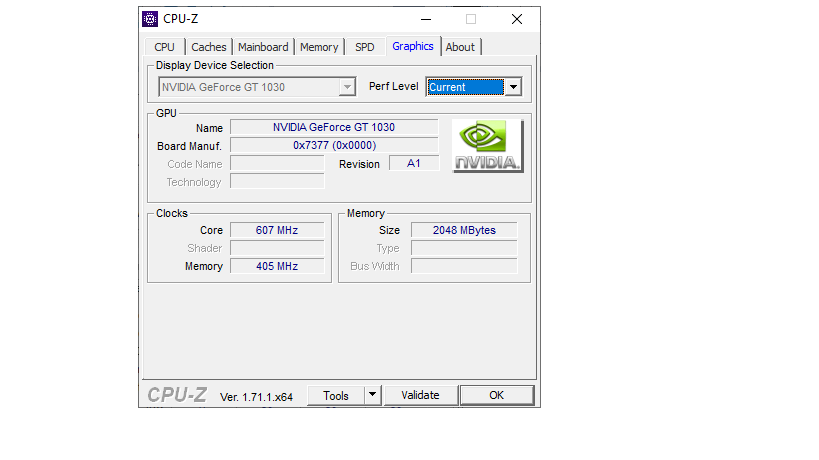Image resolution: width=819 pixels, height=460 pixels.
Task: Open the Display Device Selection dropdown
Action: click(257, 87)
